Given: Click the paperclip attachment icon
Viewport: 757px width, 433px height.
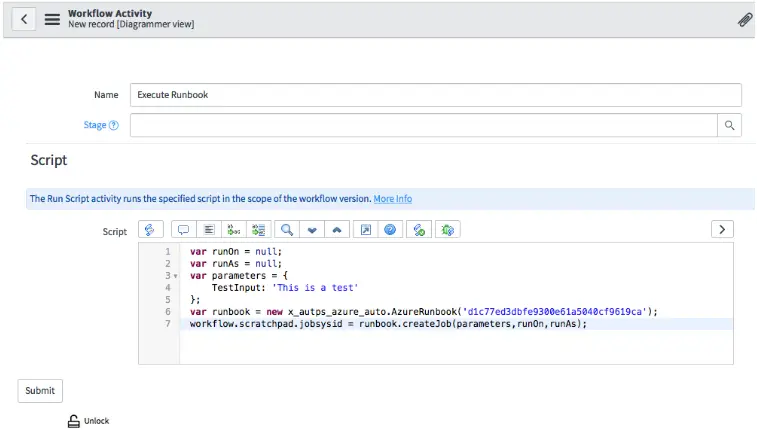Looking at the screenshot, I should click(x=745, y=19).
